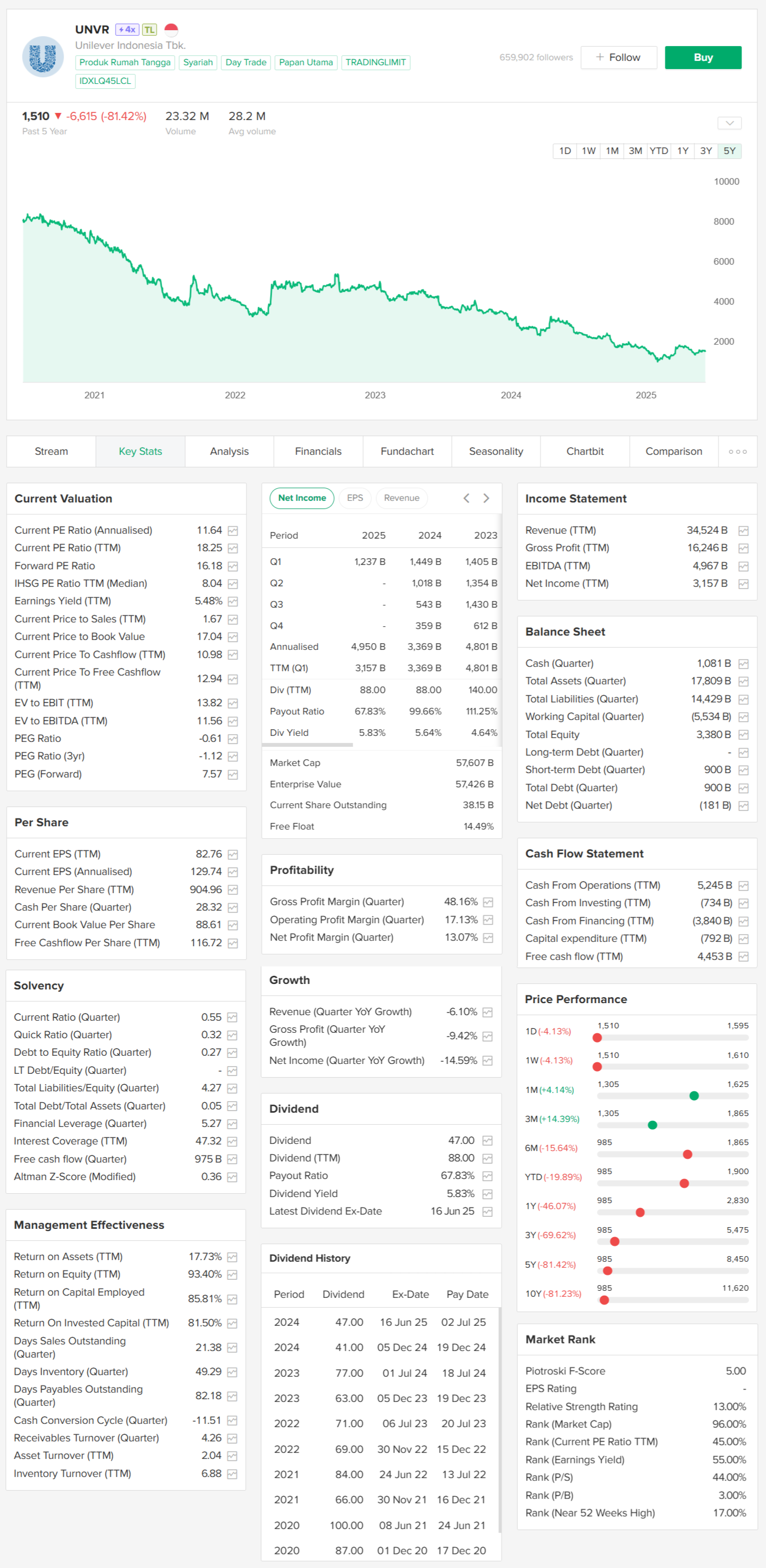Open chart icon for Net Debt (Quarter)

point(743,805)
